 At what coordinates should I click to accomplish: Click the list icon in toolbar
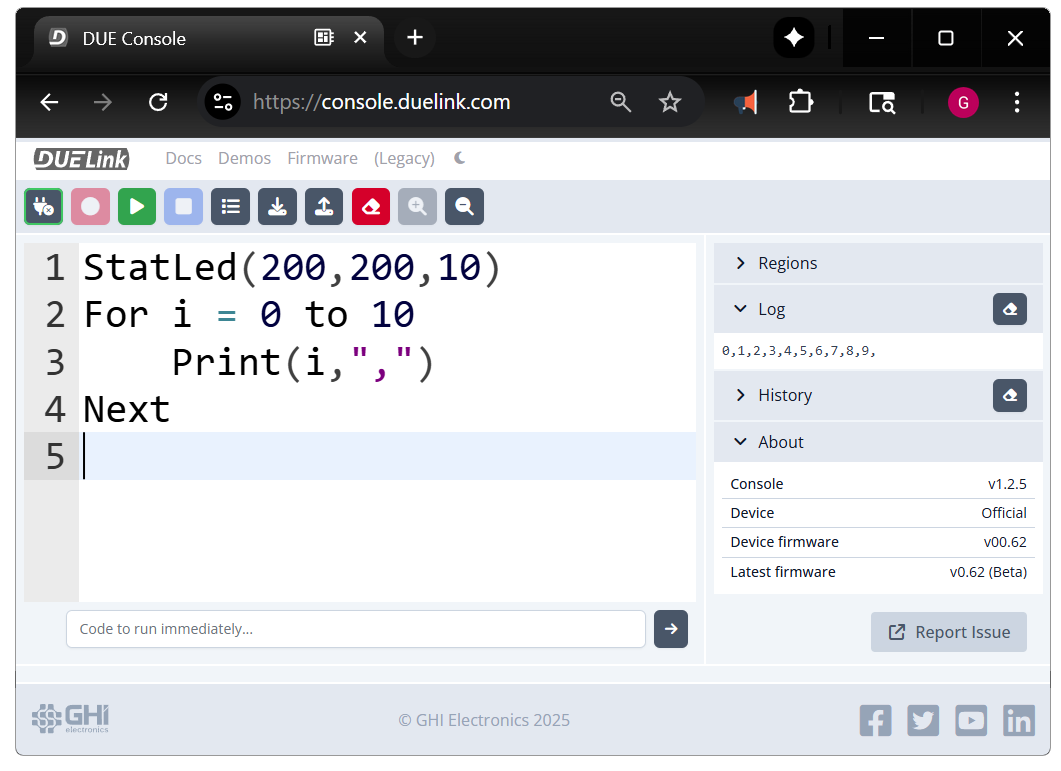(x=231, y=206)
